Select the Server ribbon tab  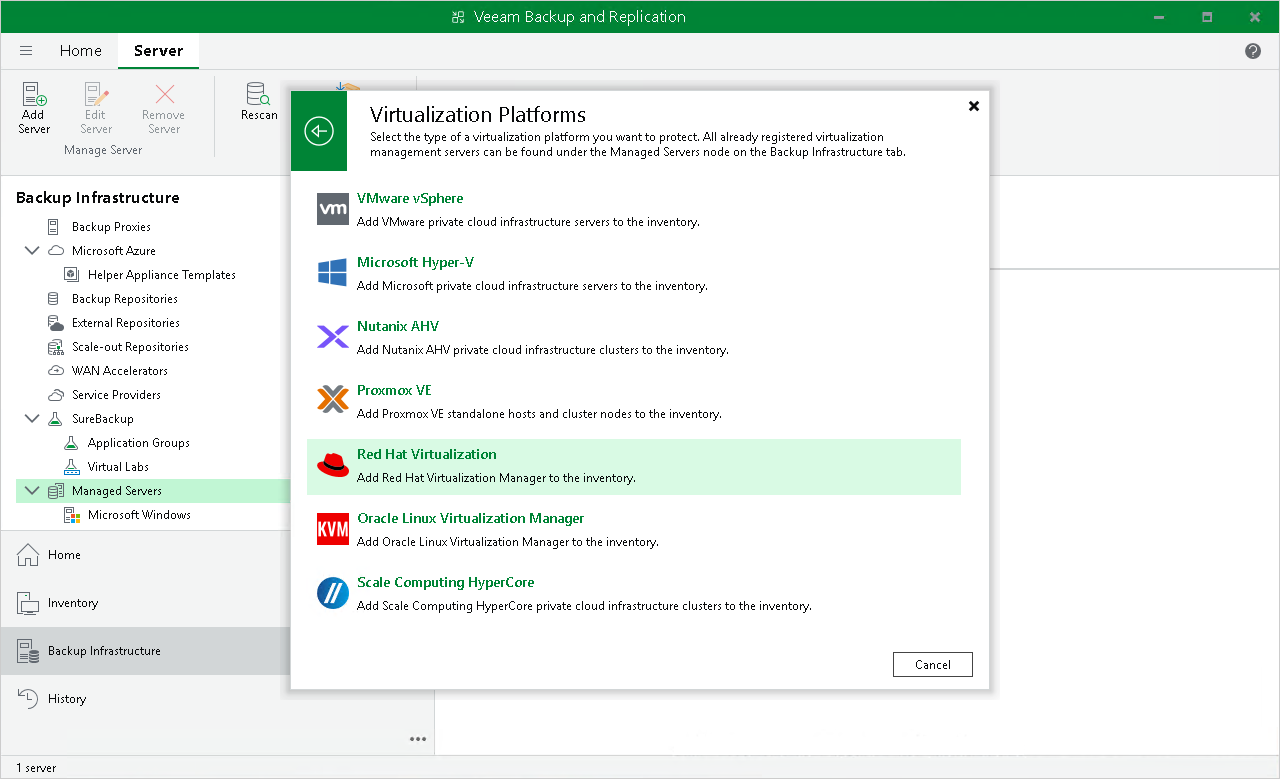click(x=158, y=51)
